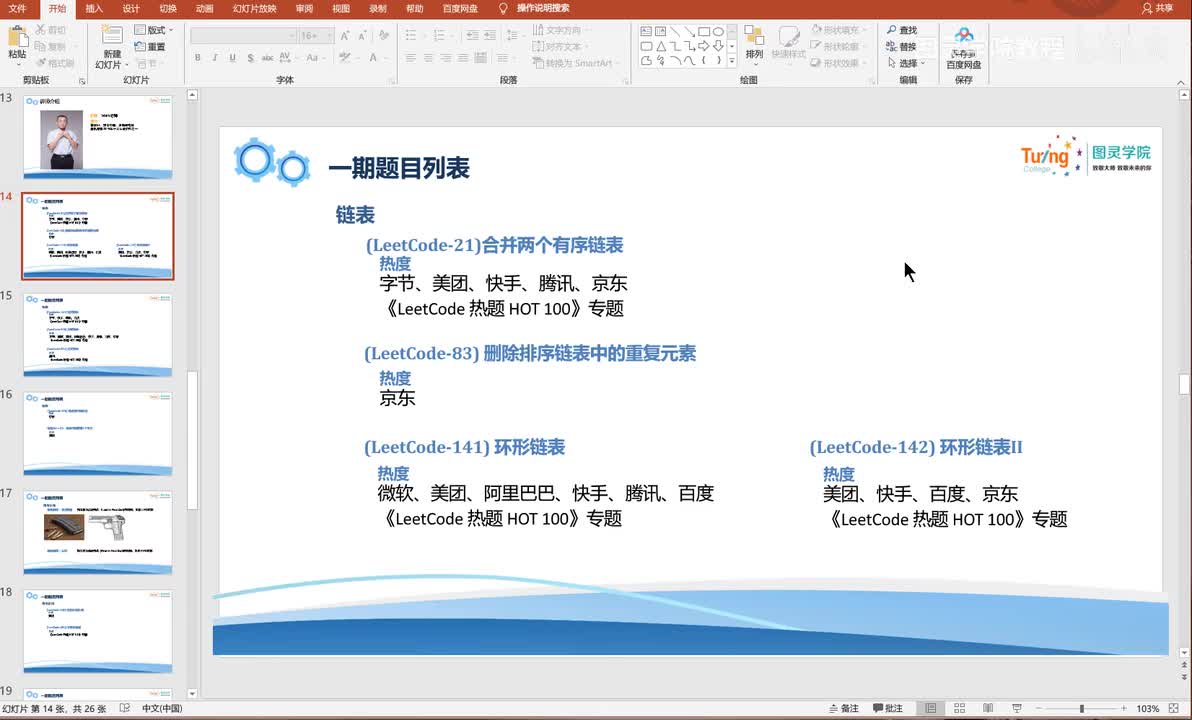Click the (LeetCode-83) heading text on slide
The height and width of the screenshot is (720, 1192).
tap(530, 354)
